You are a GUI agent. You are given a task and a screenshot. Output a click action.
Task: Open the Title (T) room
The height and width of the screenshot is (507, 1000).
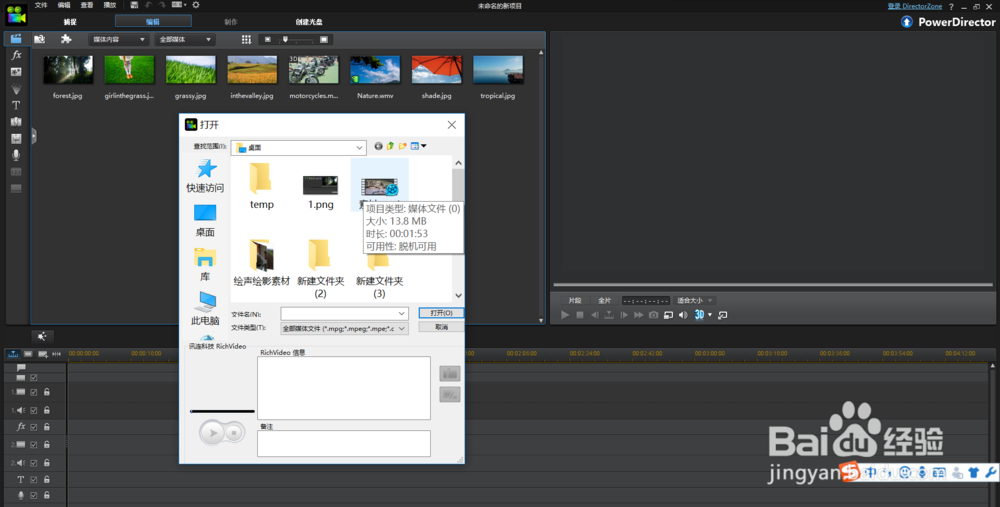pos(16,105)
